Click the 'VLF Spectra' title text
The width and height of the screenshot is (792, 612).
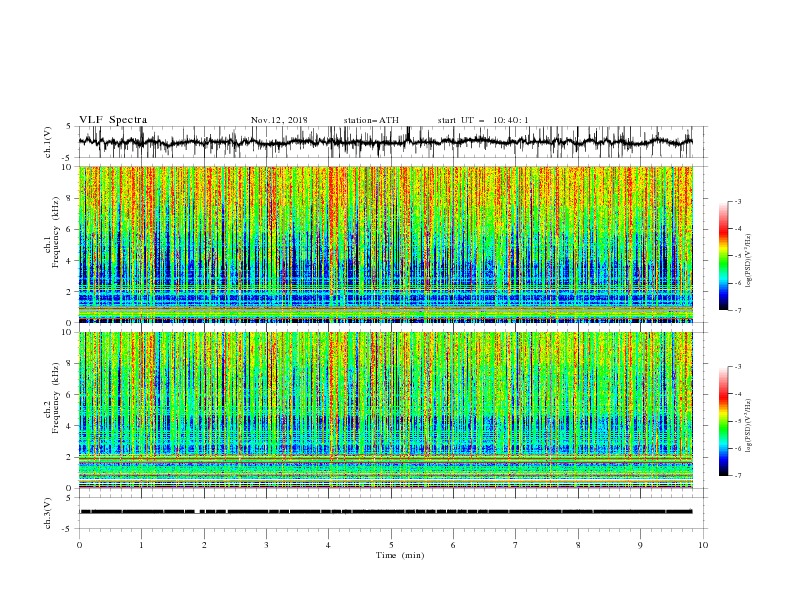(x=113, y=120)
